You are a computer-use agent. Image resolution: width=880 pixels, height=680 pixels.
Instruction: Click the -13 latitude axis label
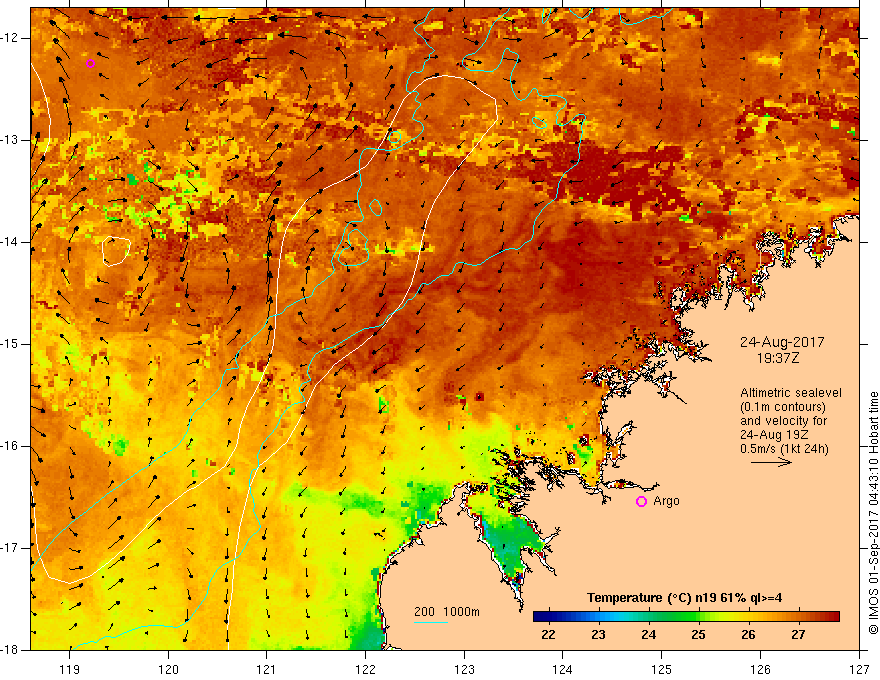(10, 140)
